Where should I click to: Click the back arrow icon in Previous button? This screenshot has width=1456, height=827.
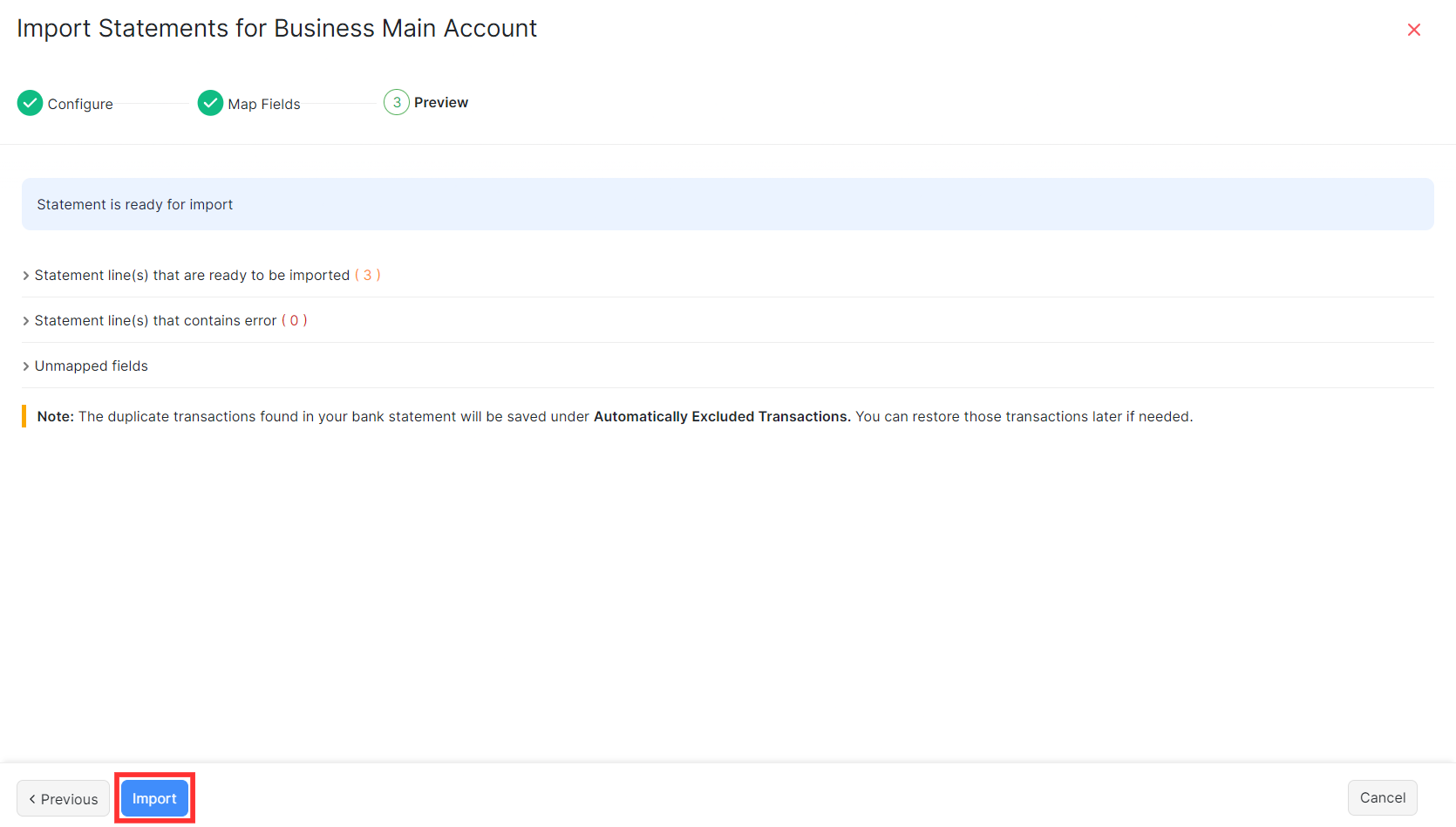[x=34, y=798]
